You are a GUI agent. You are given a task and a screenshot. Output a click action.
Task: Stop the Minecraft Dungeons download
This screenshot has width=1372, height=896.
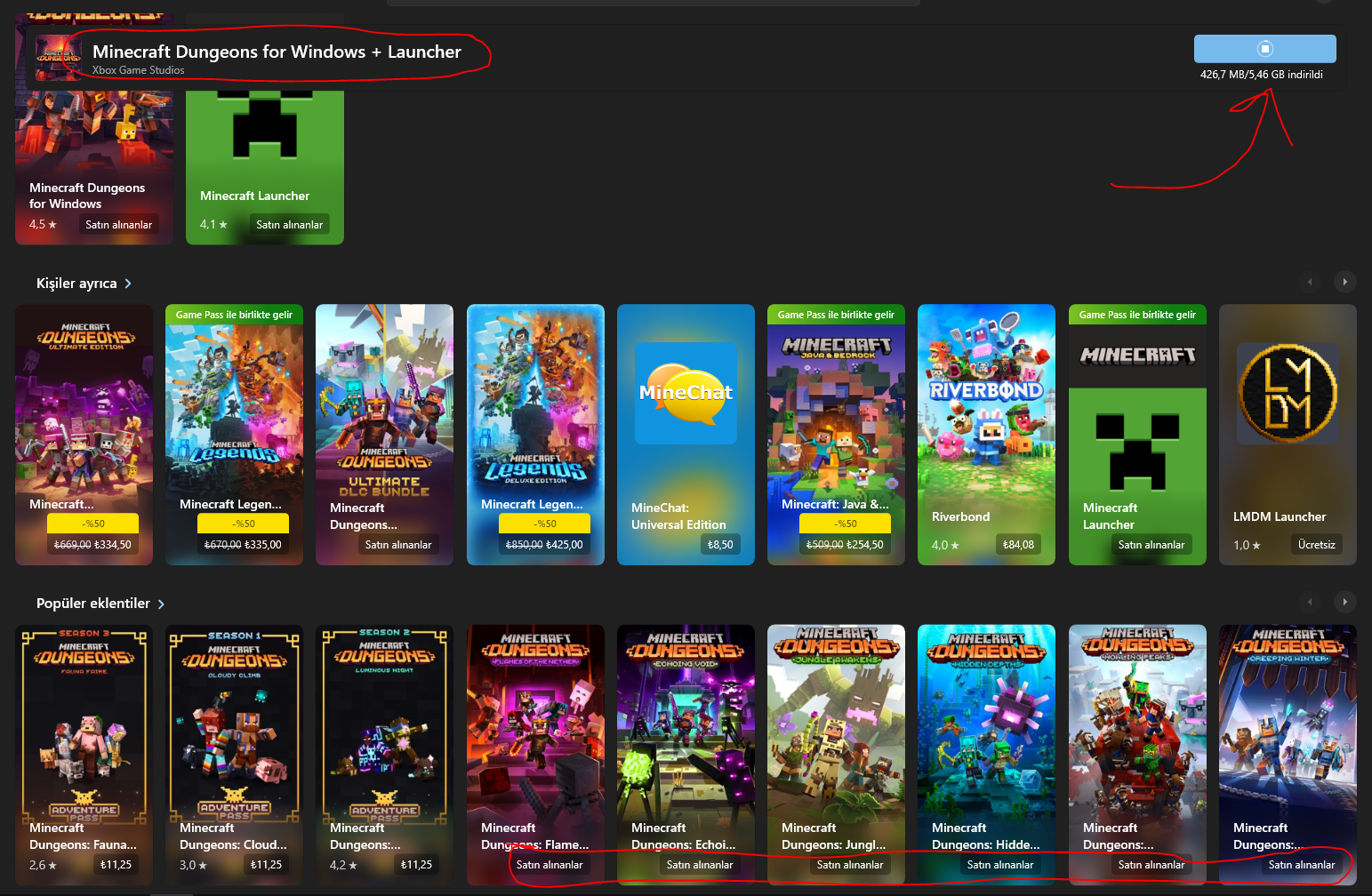click(1264, 49)
